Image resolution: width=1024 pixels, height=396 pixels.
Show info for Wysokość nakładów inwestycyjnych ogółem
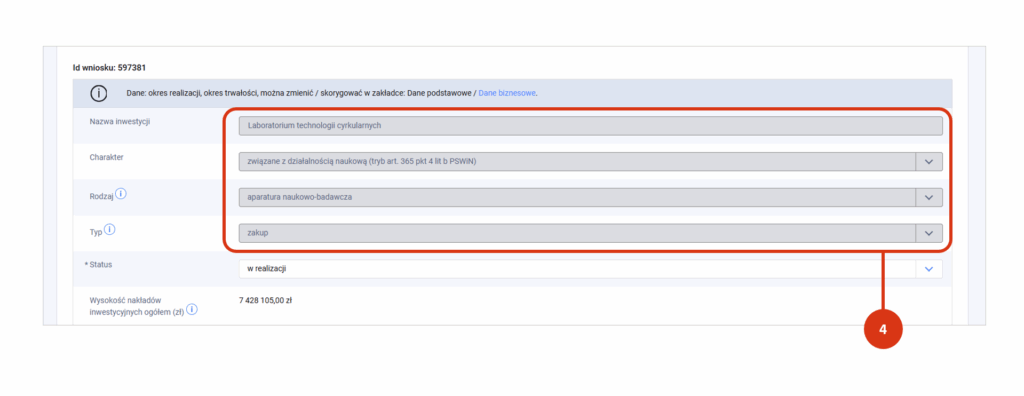192,310
